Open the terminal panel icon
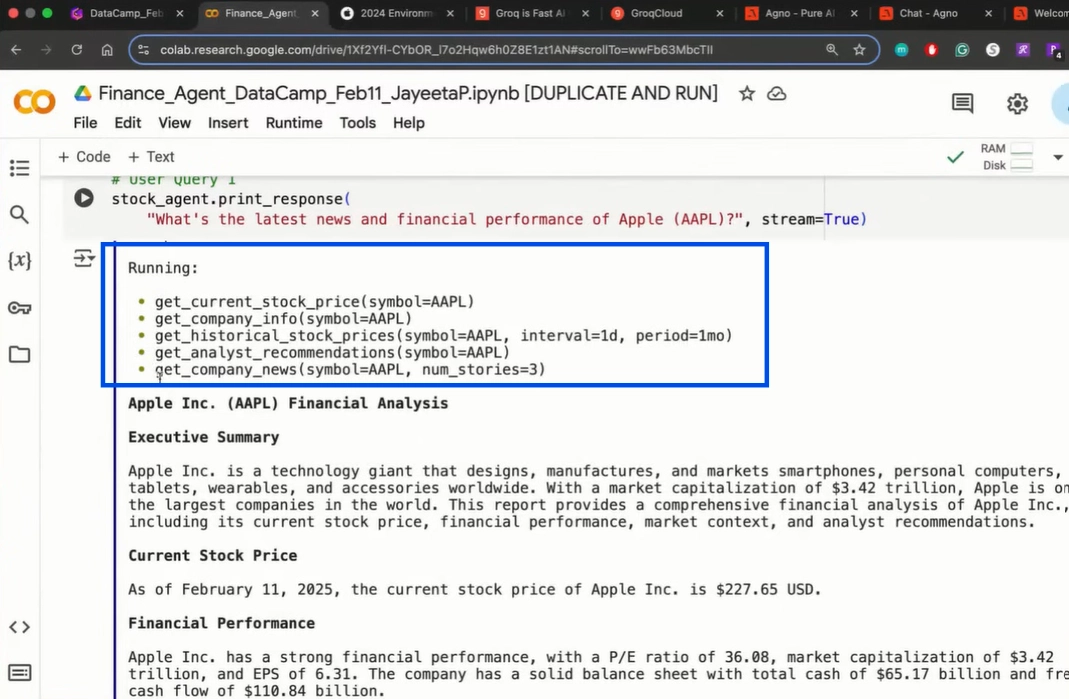This screenshot has height=699, width=1069. (19, 673)
